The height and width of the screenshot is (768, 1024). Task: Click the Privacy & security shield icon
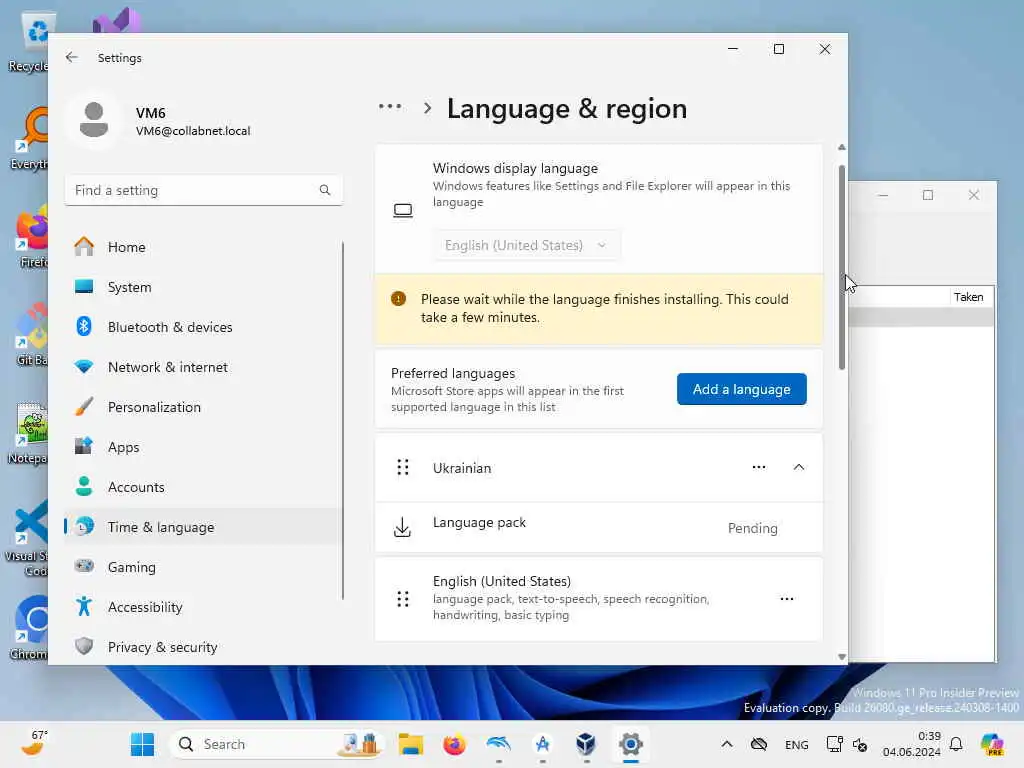click(84, 647)
